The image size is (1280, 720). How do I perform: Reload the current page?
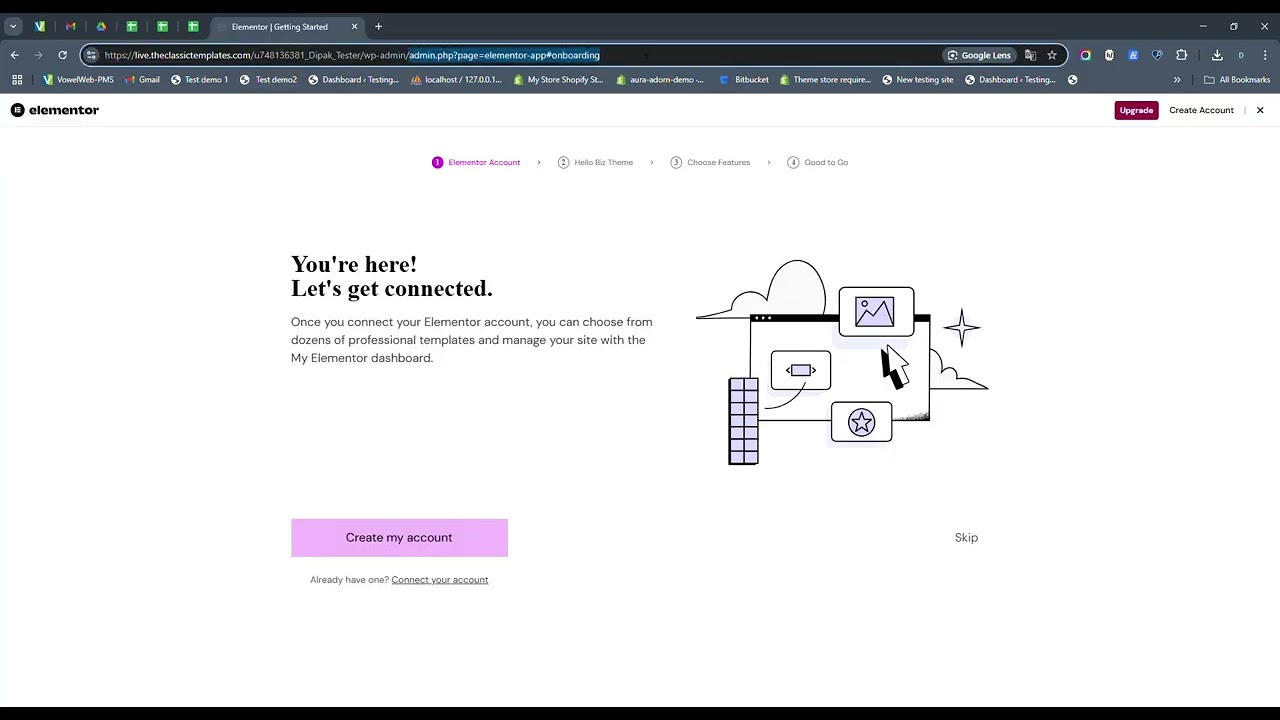[x=63, y=55]
